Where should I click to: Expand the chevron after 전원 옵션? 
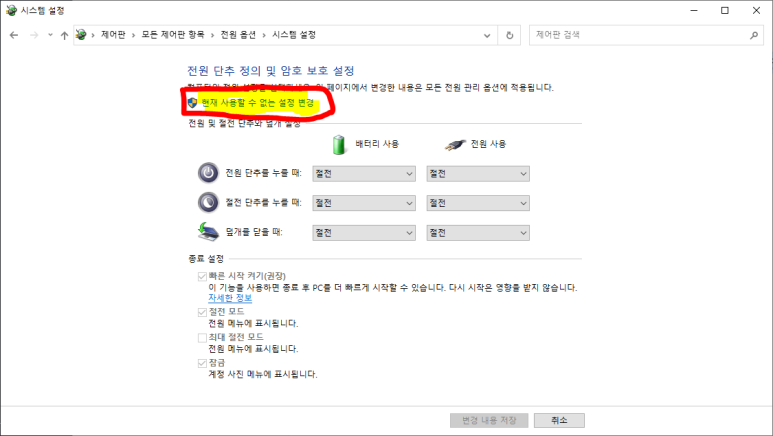(264, 35)
